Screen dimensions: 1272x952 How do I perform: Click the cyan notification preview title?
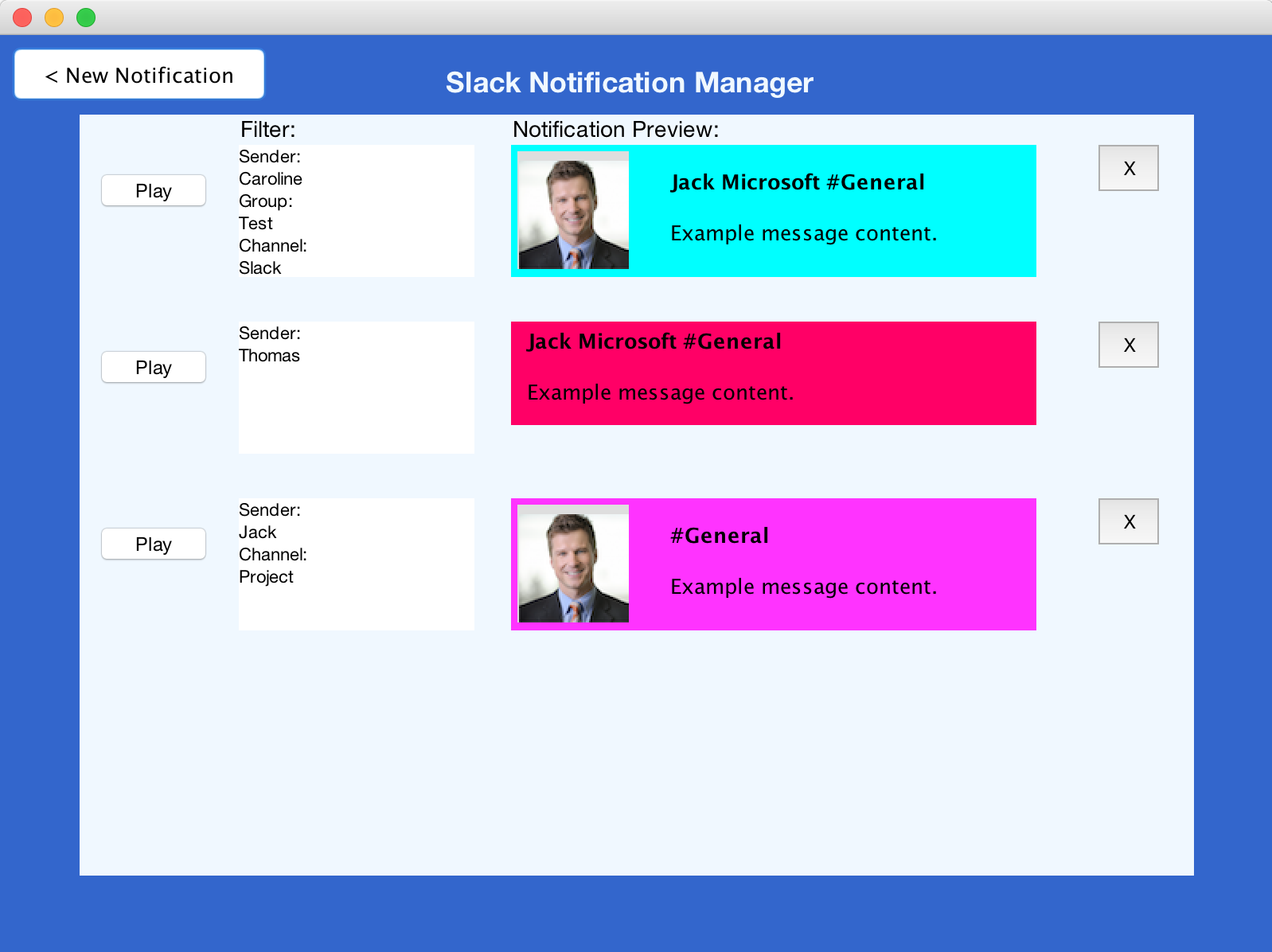click(798, 182)
